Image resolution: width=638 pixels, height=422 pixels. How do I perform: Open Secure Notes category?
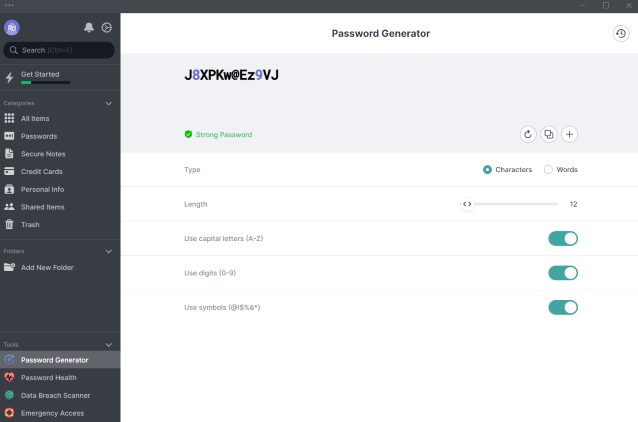coord(43,154)
